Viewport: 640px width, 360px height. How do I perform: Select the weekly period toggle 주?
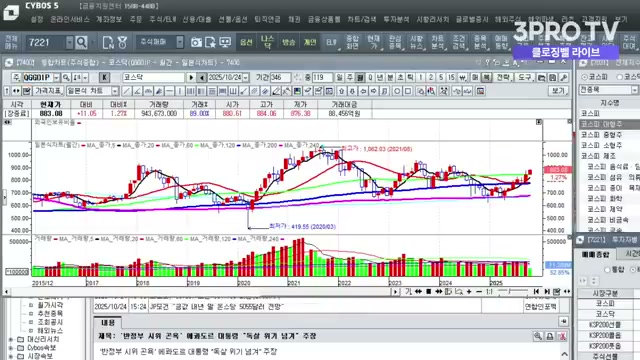coord(350,78)
